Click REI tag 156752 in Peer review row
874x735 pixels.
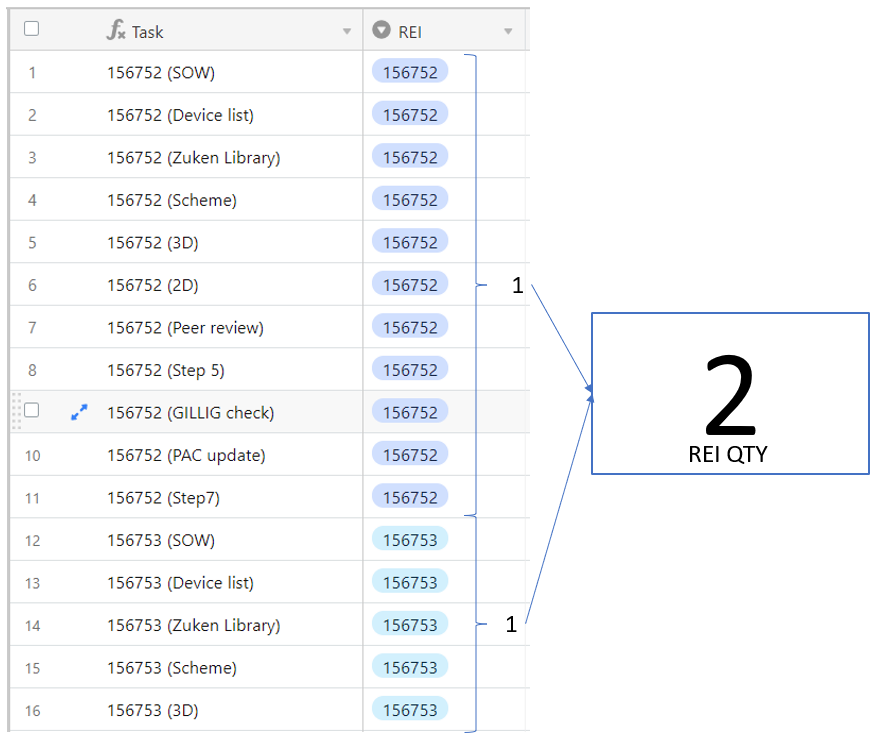coord(410,327)
